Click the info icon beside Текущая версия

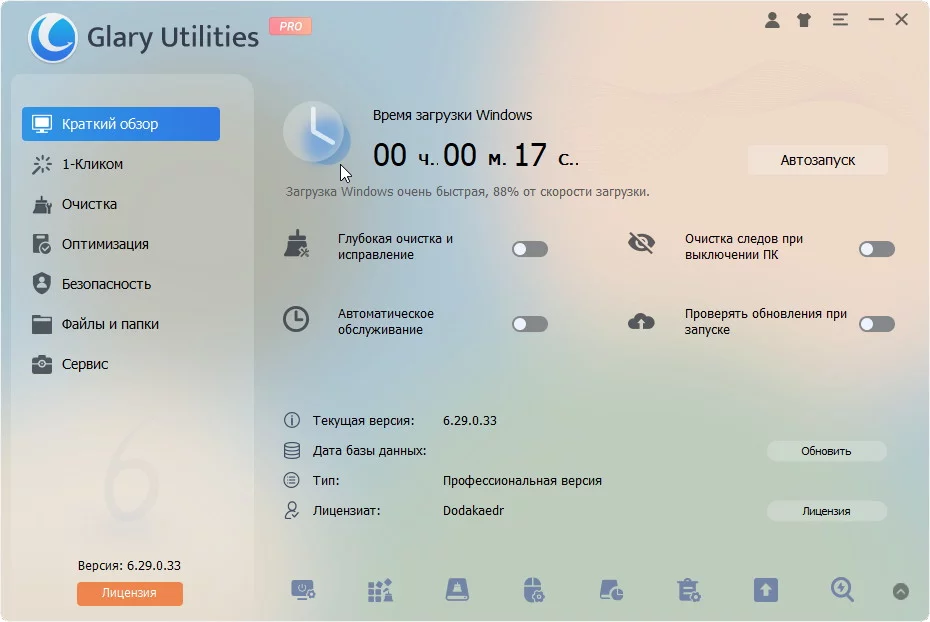click(291, 420)
